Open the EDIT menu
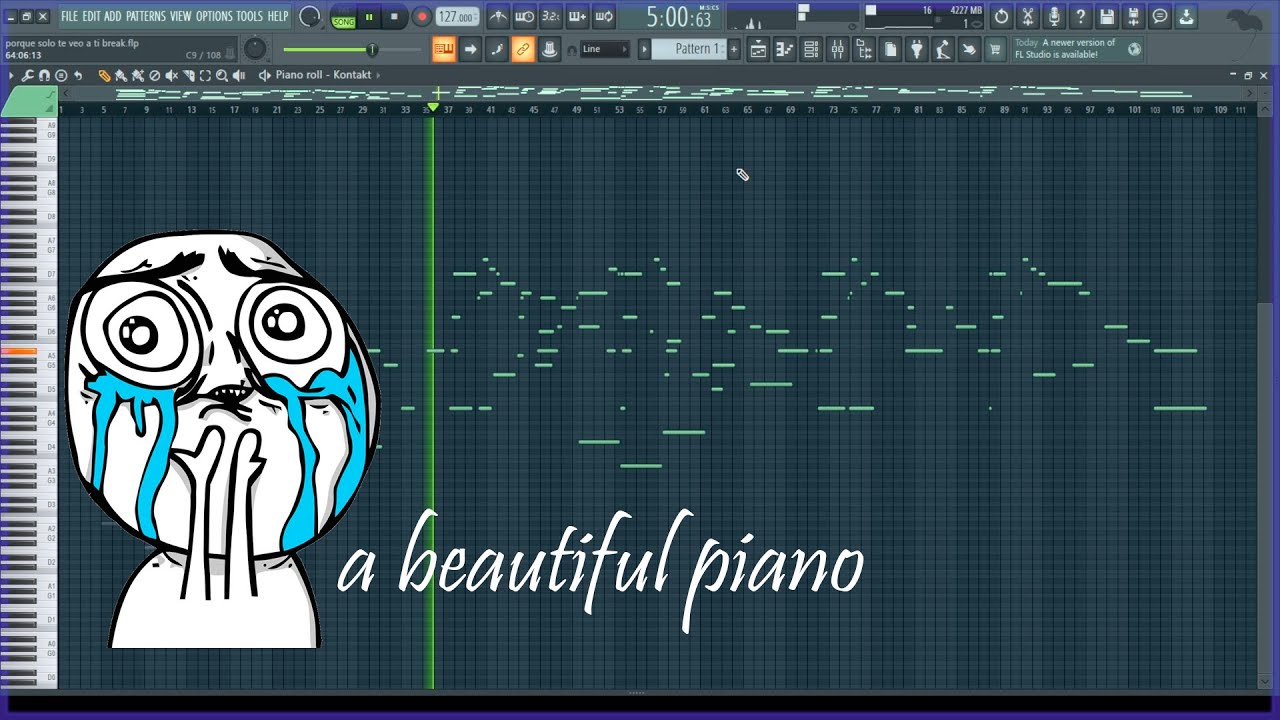This screenshot has height=720, width=1280. coord(91,16)
